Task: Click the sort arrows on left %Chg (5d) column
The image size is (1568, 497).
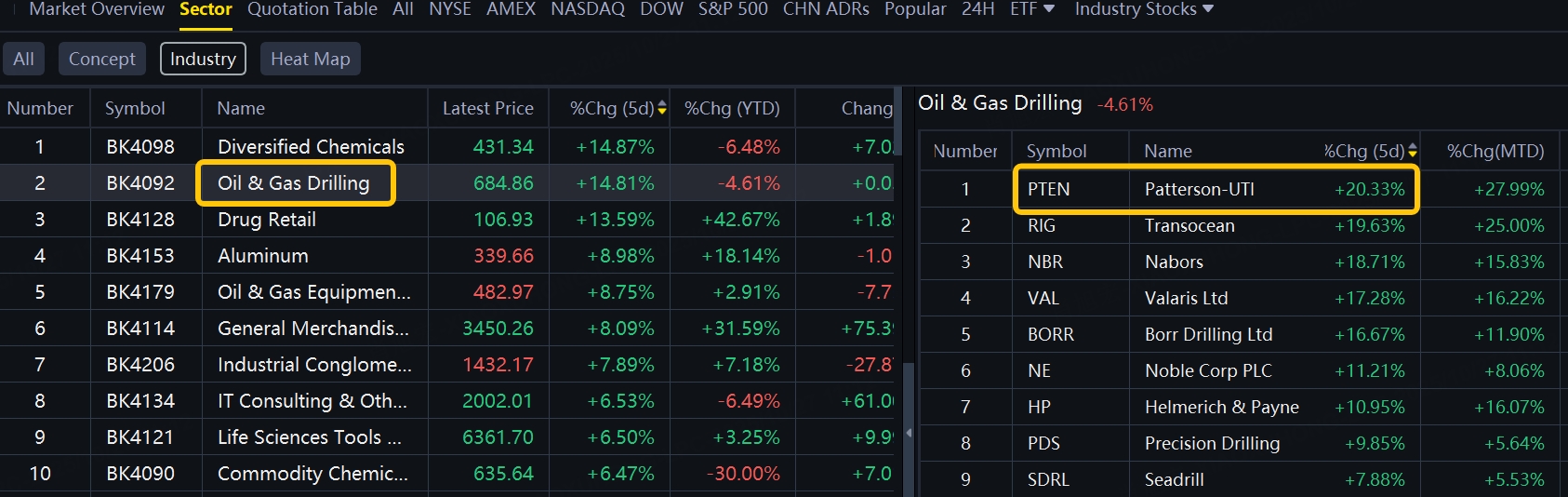Action: tap(662, 109)
